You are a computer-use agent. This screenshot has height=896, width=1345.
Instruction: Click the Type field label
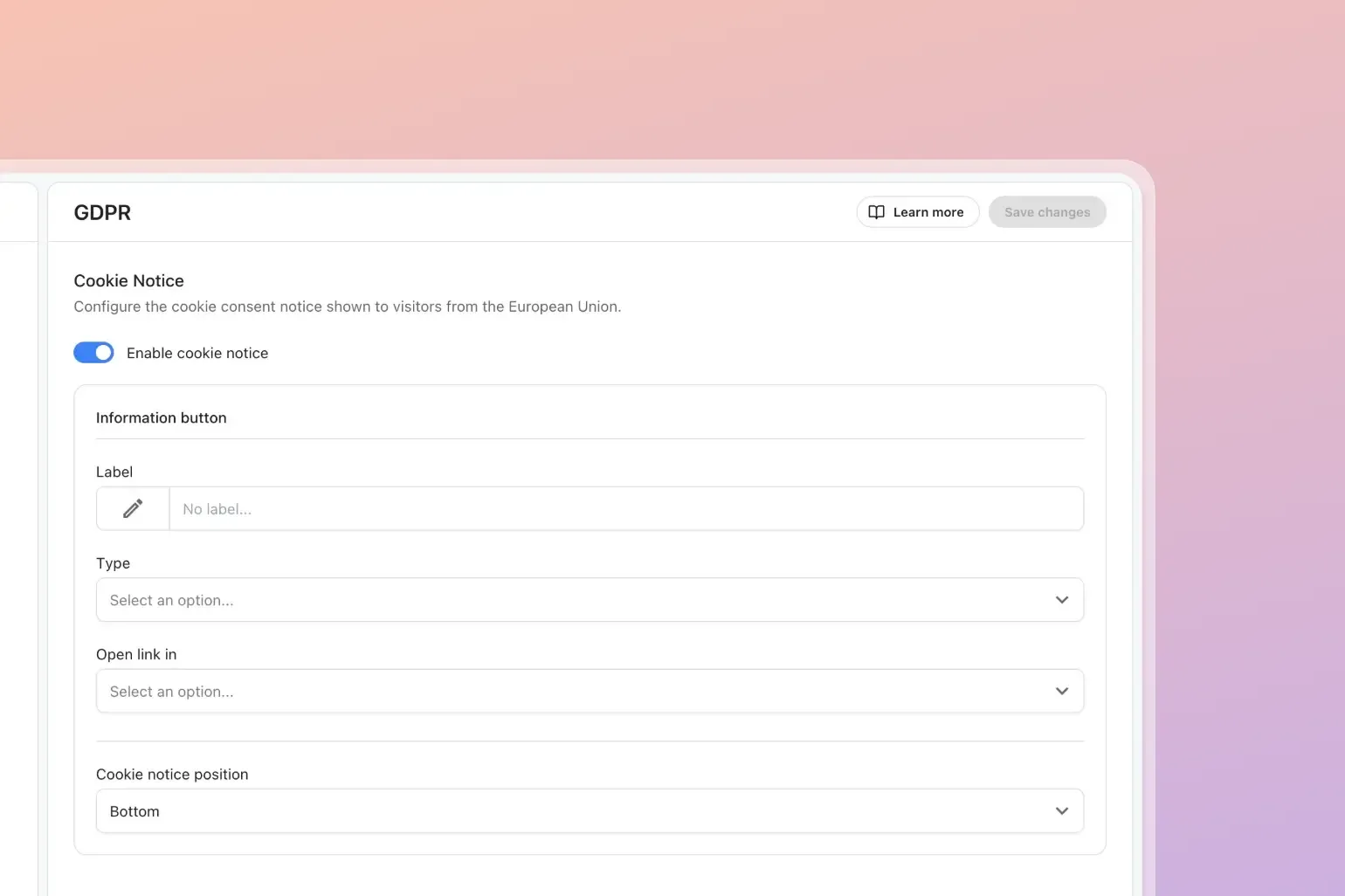pos(113,563)
